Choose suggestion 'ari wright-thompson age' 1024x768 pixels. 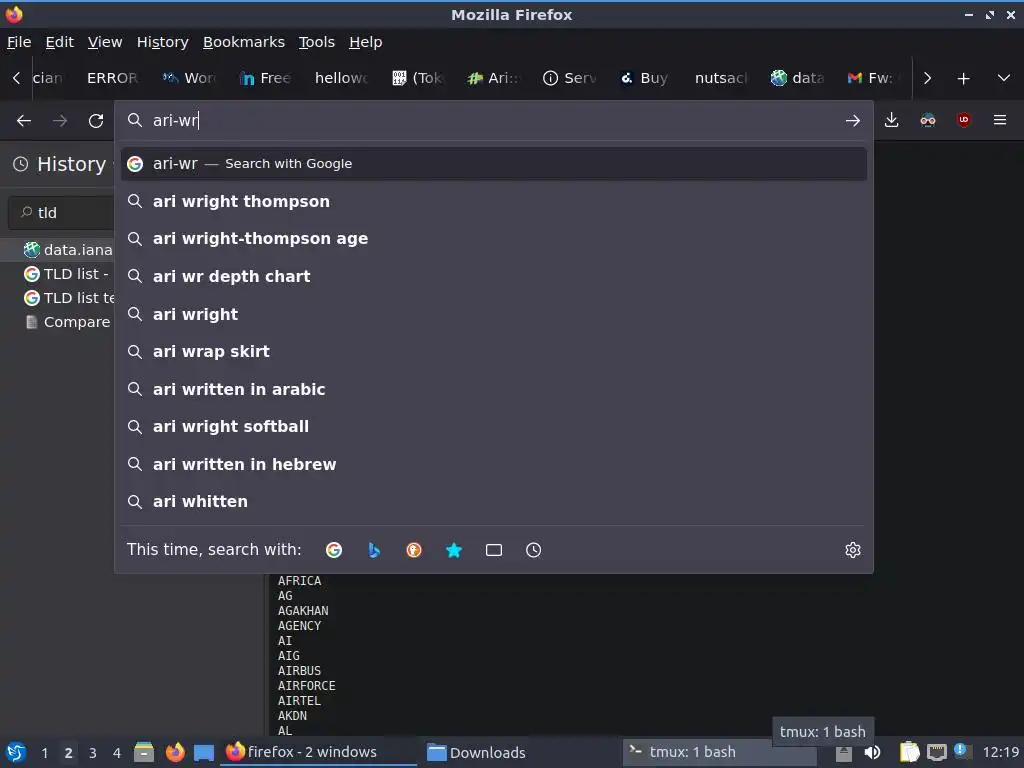[x=494, y=238]
